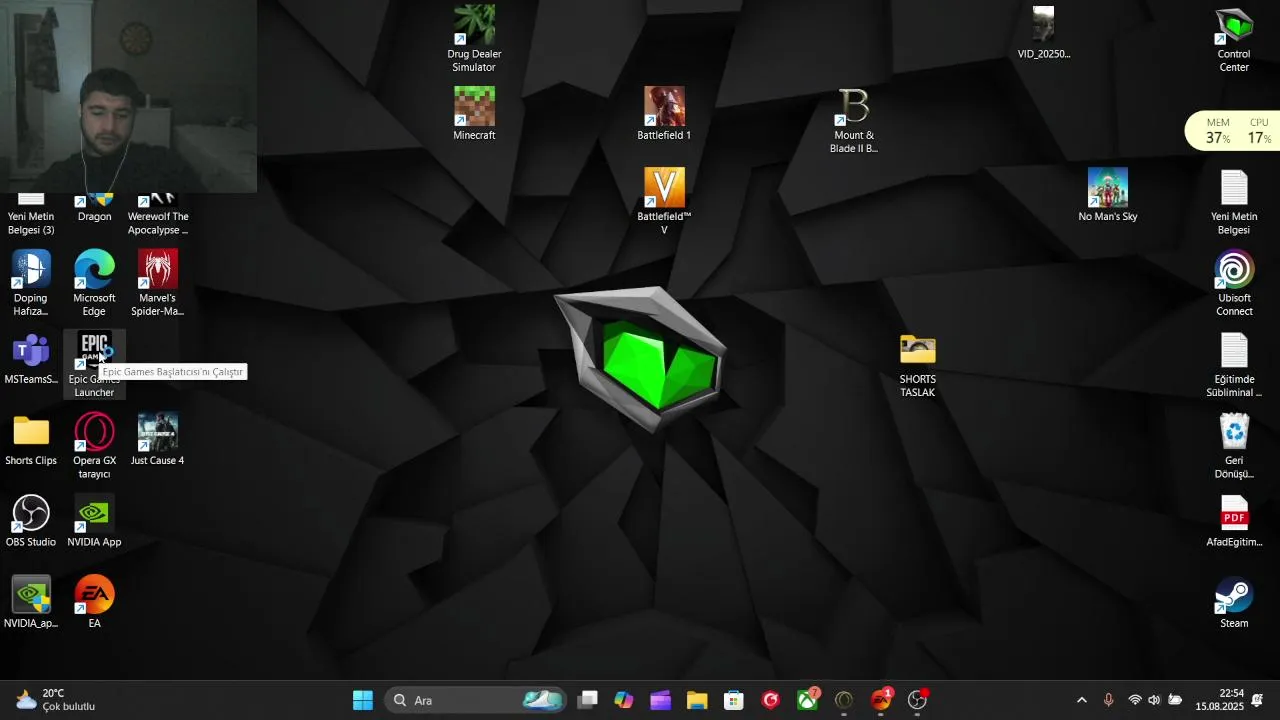Switch to the EA app in taskbar
The height and width of the screenshot is (720, 1280).
881,700
